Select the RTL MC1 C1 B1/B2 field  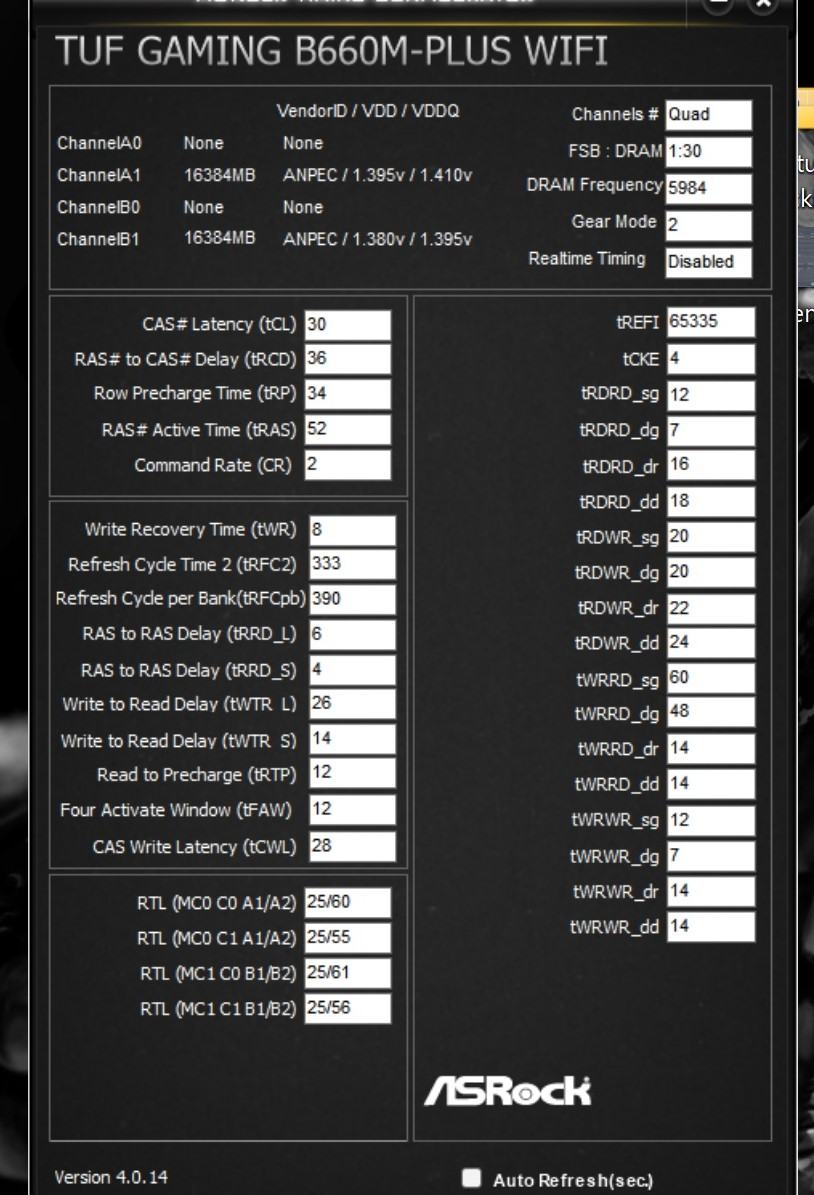click(348, 1008)
